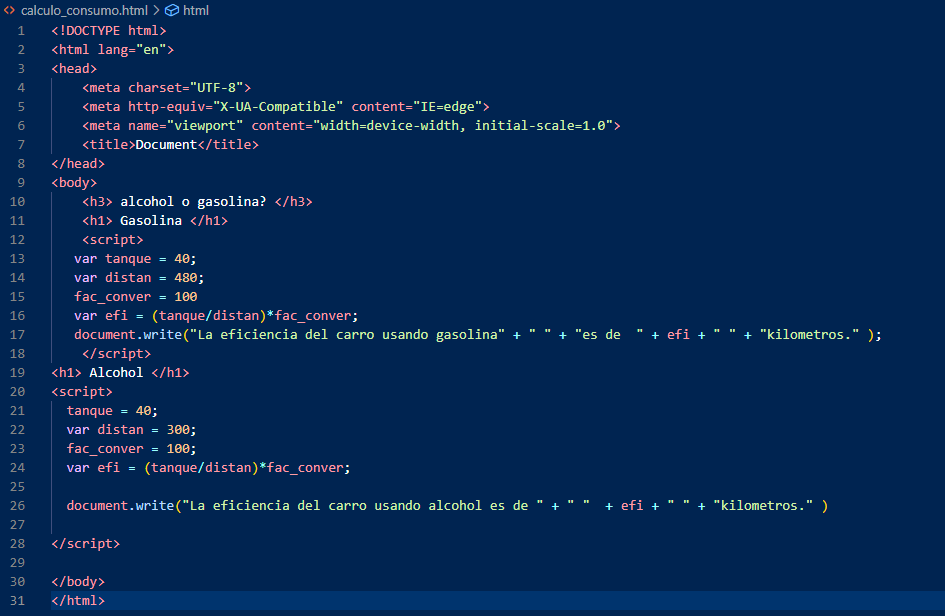Viewport: 945px width, 616px height.
Task: Click "var tanque = 40;" on line 13
Action: pyautogui.click(x=136, y=259)
